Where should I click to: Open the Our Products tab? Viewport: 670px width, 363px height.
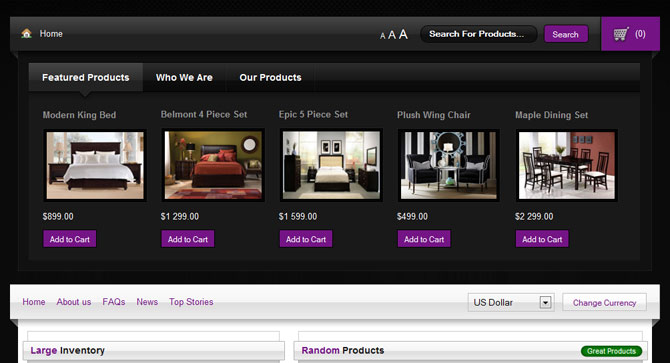(270, 77)
